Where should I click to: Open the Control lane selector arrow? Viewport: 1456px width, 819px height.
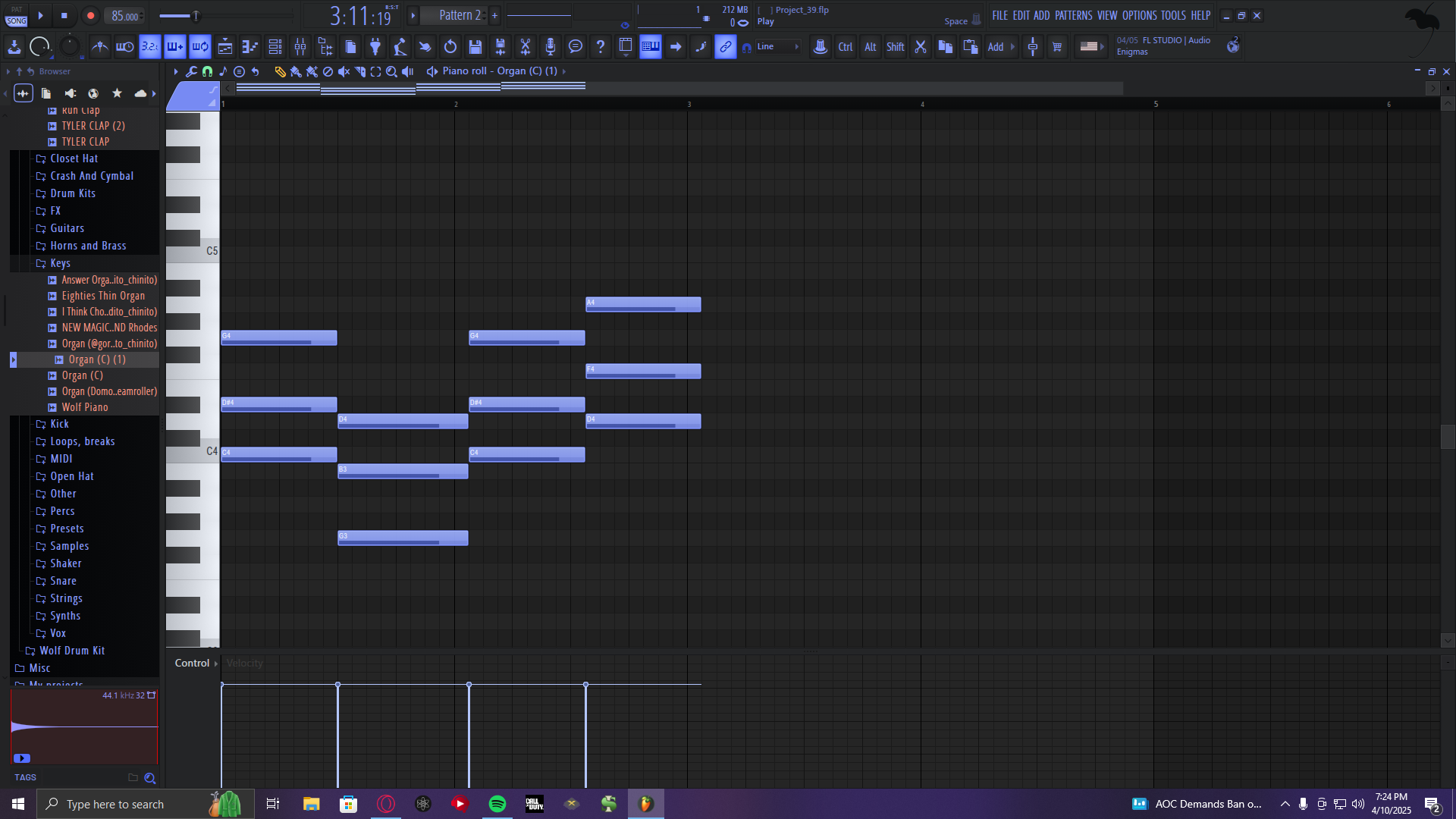pos(216,664)
